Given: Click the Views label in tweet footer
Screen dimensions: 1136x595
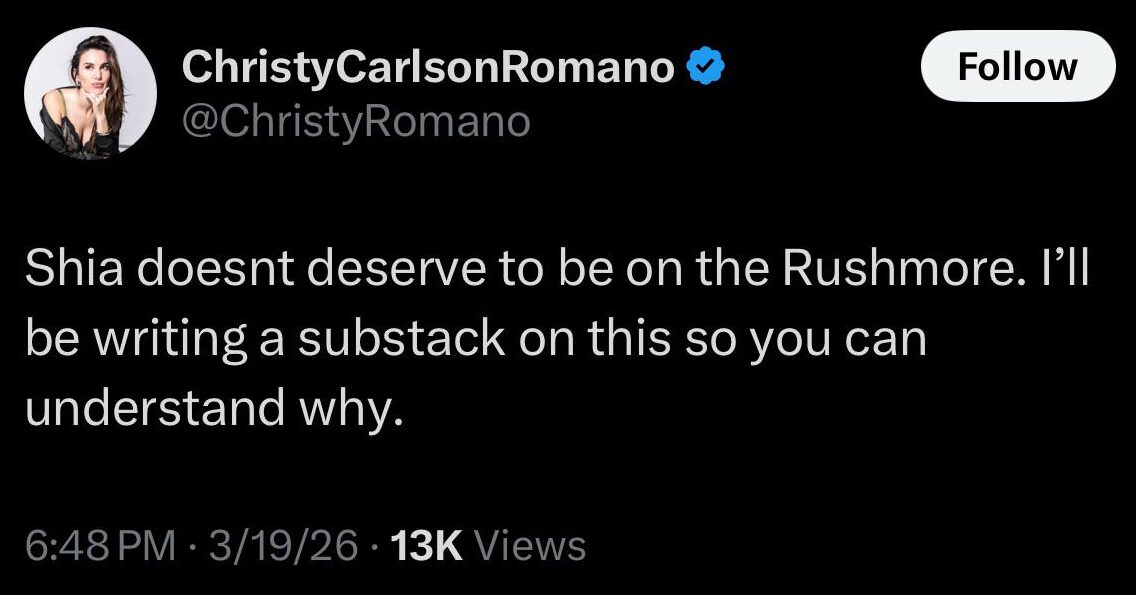Looking at the screenshot, I should coord(528,546).
